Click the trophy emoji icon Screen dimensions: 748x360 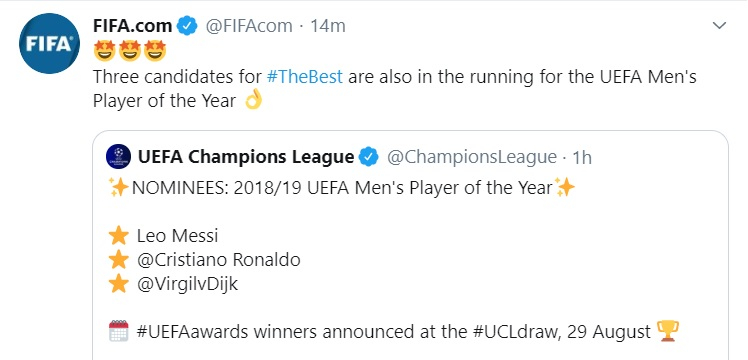click(668, 331)
